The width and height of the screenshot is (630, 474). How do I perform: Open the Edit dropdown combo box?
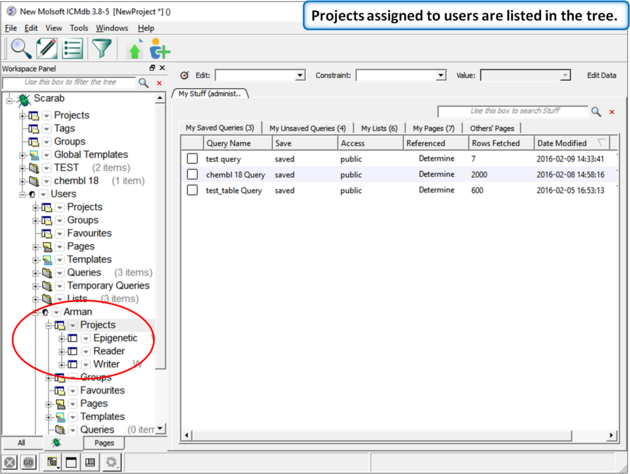260,75
